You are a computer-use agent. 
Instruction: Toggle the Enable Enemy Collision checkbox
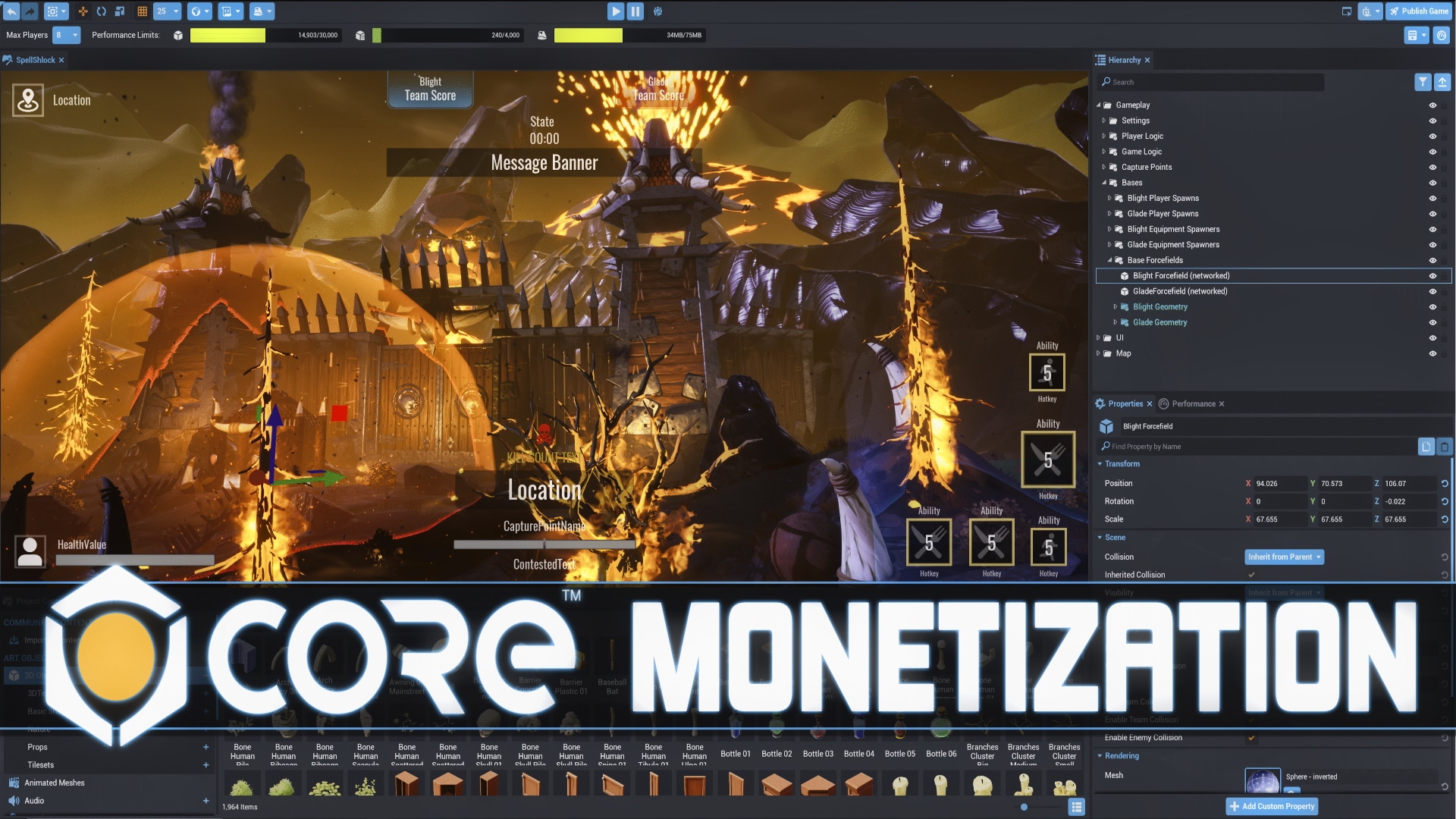[x=1251, y=738]
